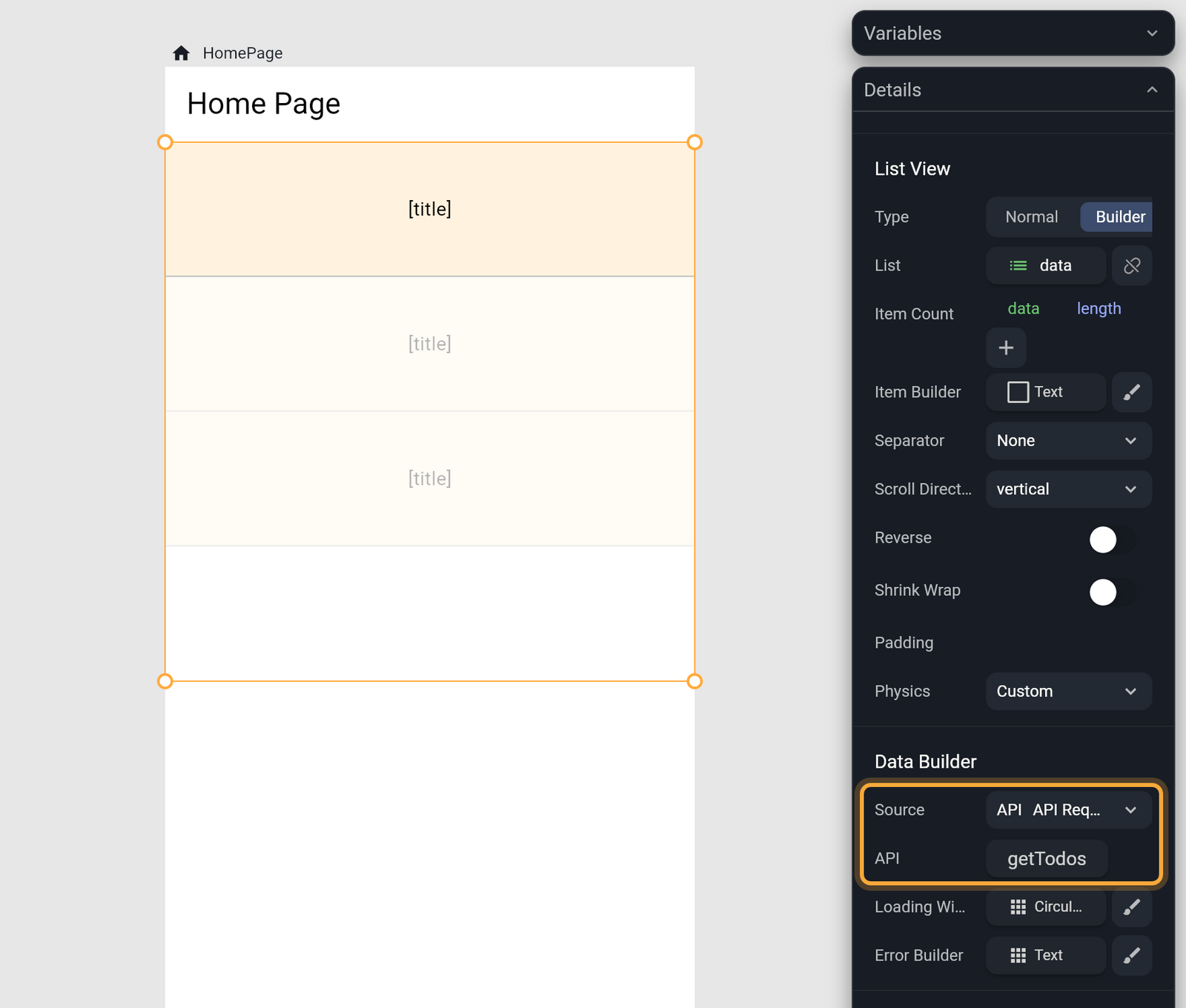Open the Separator dropdown
Image resolution: width=1186 pixels, height=1008 pixels.
(x=1069, y=441)
